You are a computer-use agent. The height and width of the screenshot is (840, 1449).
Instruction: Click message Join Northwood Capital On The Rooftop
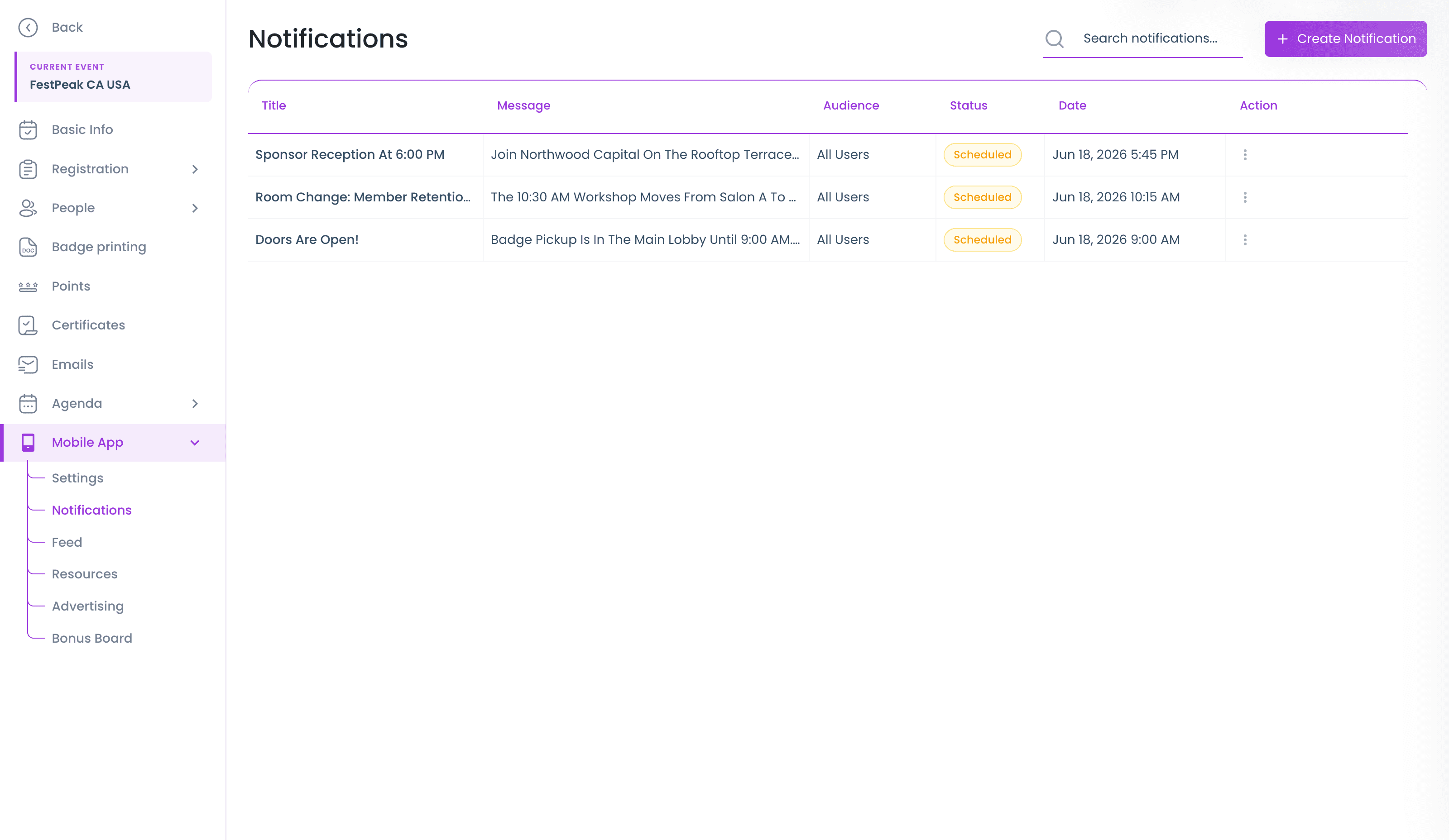(644, 154)
